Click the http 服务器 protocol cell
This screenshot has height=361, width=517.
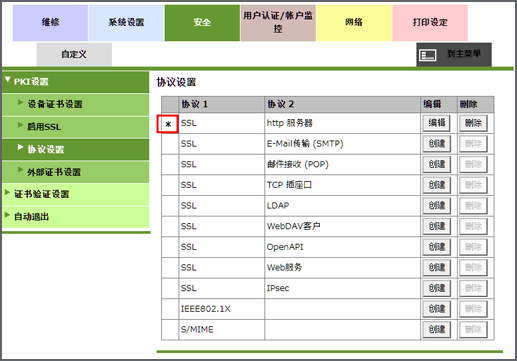pos(342,123)
